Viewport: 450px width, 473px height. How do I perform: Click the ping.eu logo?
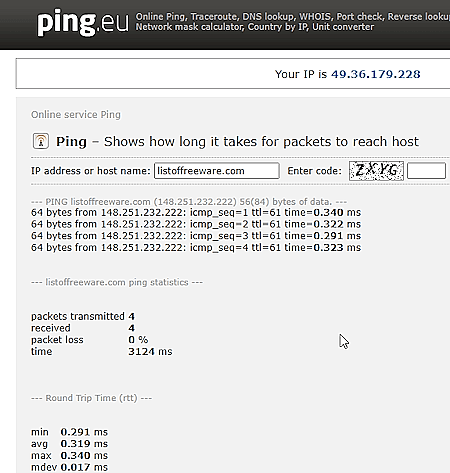click(x=83, y=23)
